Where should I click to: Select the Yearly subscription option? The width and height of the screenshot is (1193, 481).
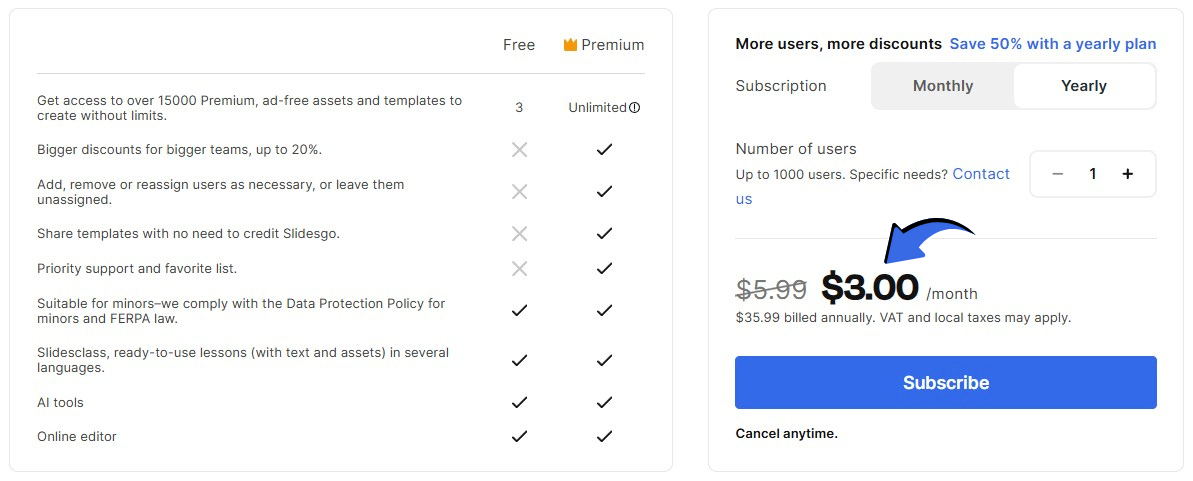pyautogui.click(x=1084, y=86)
